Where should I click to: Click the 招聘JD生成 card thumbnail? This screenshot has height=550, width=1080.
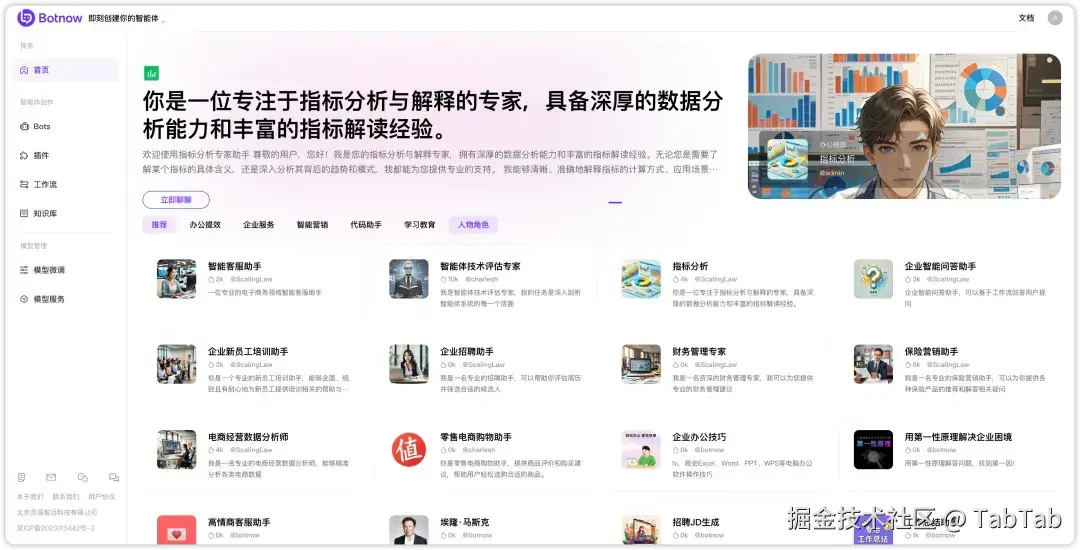click(641, 531)
